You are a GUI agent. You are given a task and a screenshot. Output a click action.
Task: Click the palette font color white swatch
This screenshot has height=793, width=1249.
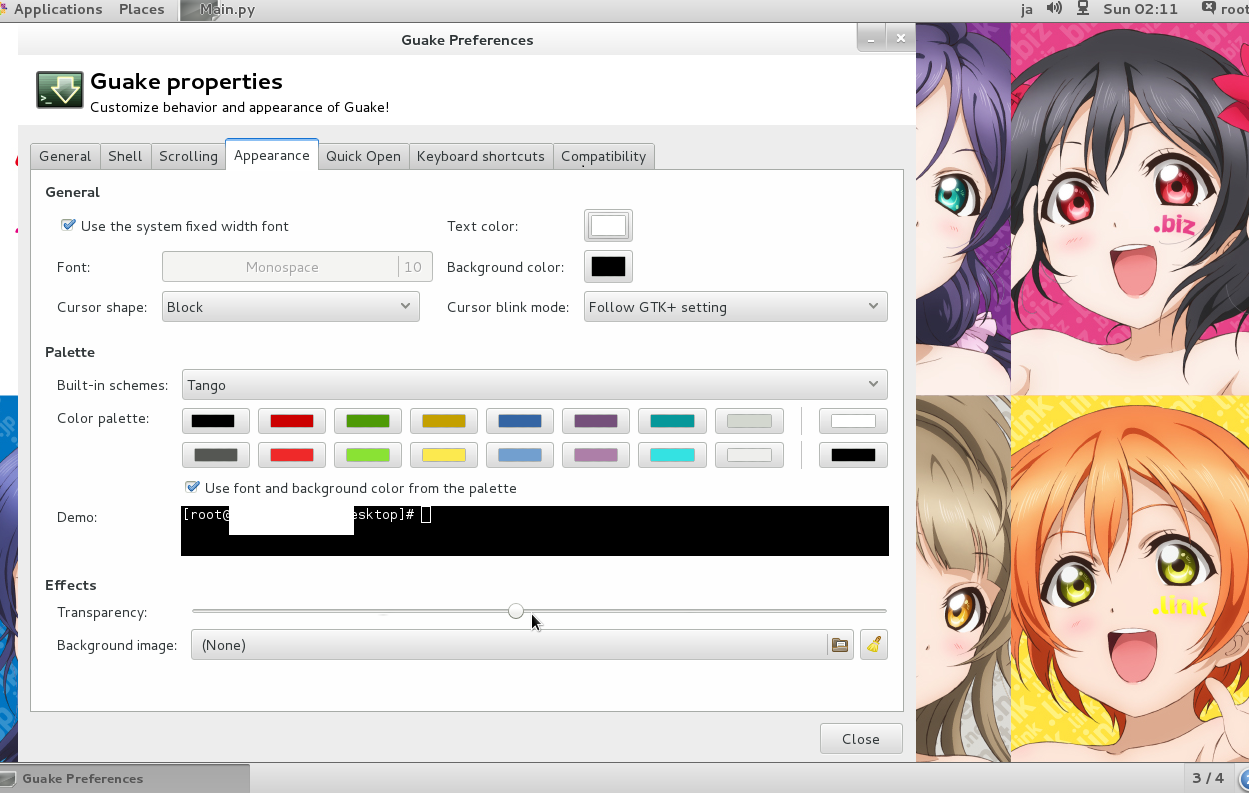tap(853, 421)
